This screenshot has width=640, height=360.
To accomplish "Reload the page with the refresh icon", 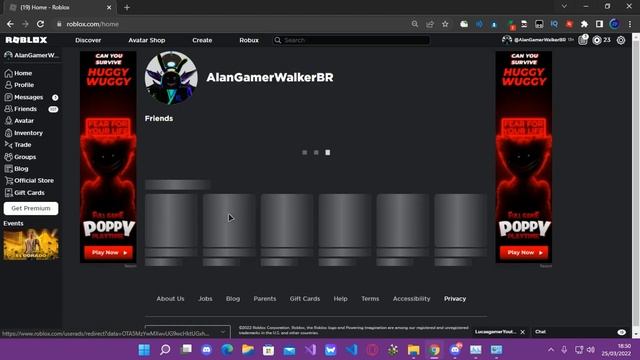I will pyautogui.click(x=40, y=24).
